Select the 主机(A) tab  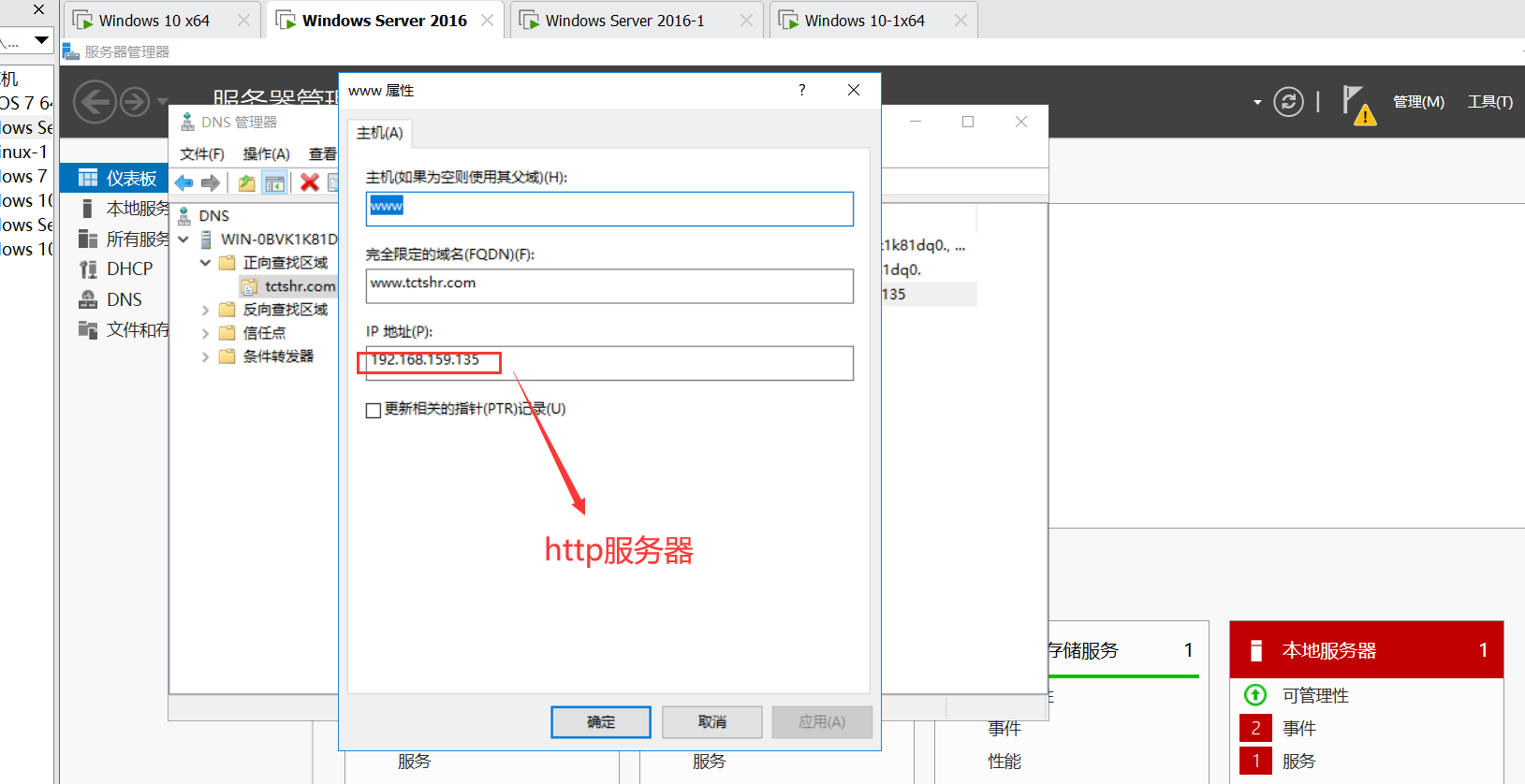point(380,133)
